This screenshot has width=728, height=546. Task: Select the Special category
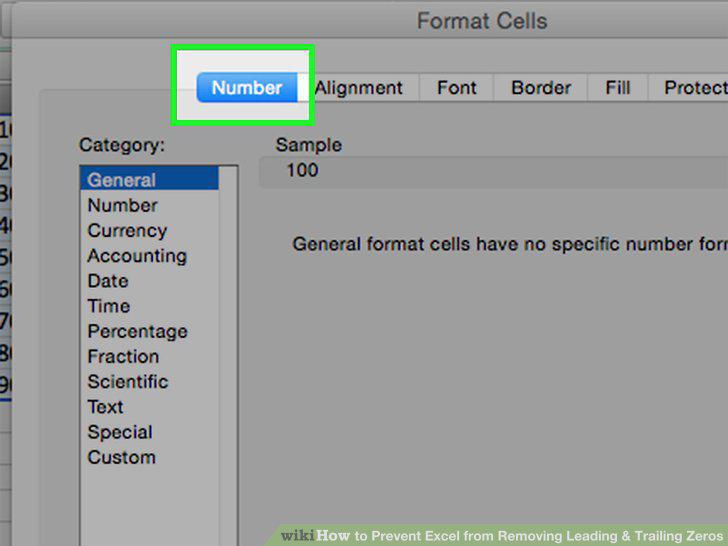click(x=150, y=432)
